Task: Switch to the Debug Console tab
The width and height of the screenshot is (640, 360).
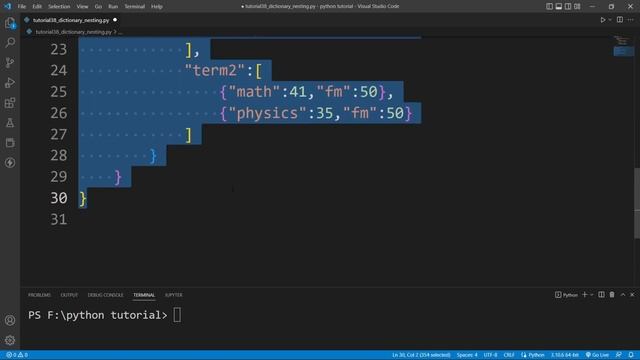Action: 105,295
